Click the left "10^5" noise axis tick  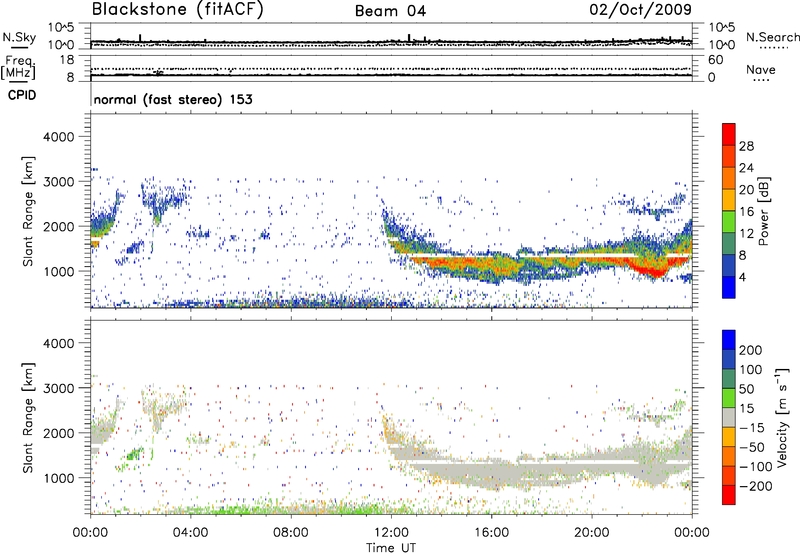click(61, 28)
